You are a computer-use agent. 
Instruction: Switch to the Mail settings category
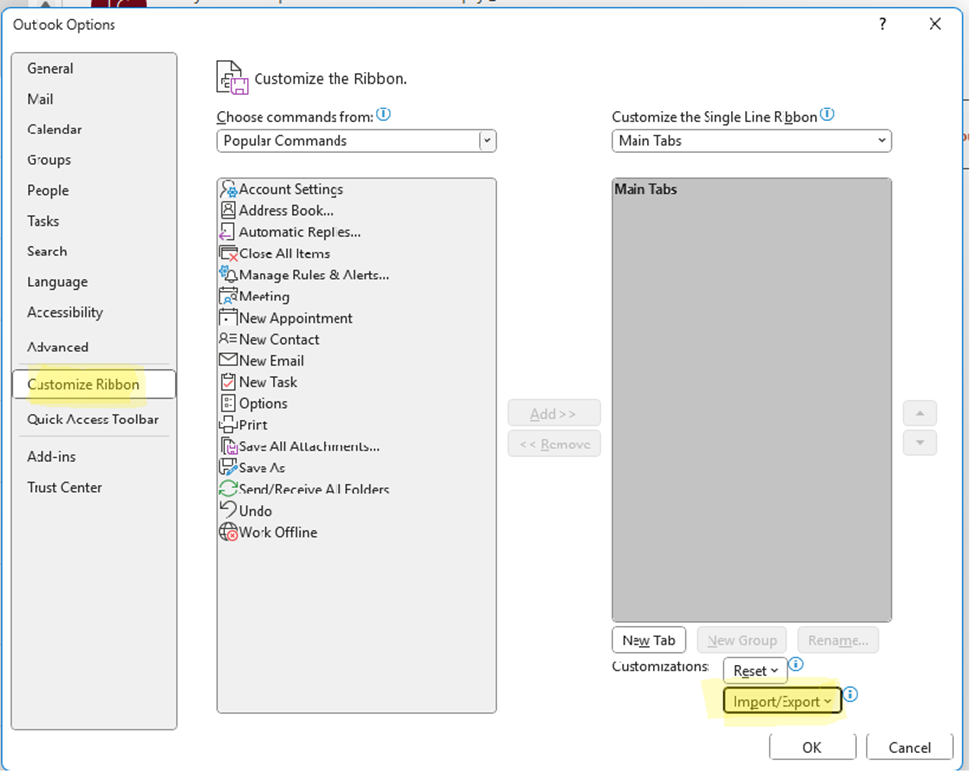[x=40, y=98]
